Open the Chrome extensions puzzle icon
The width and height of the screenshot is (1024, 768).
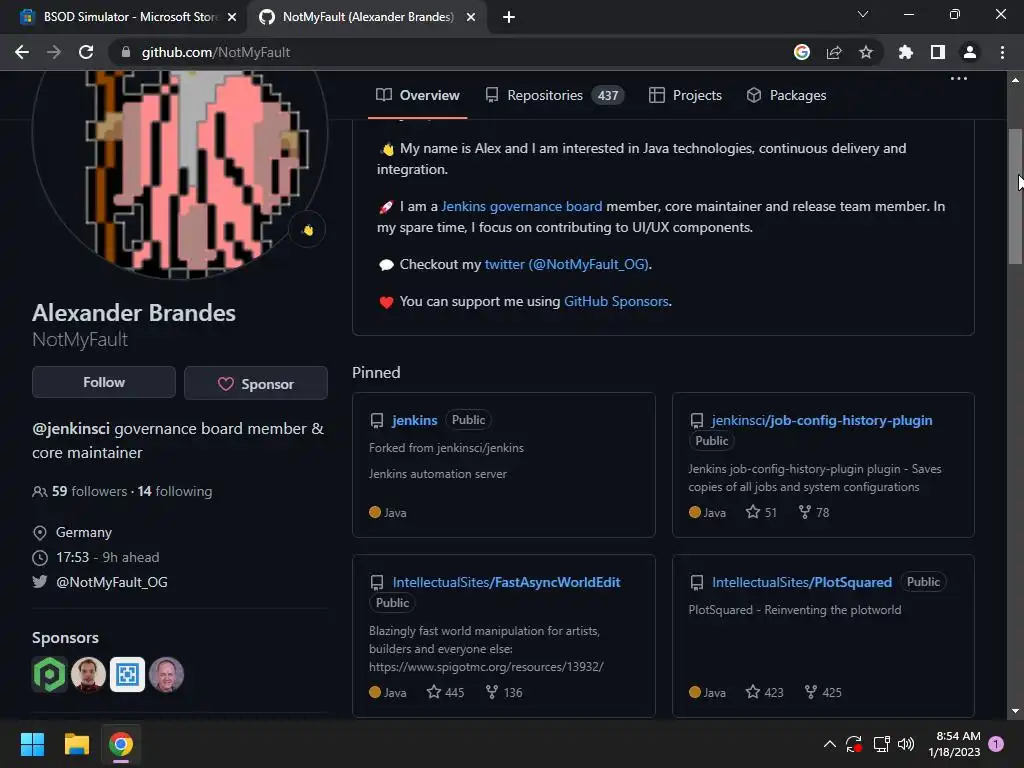(906, 52)
